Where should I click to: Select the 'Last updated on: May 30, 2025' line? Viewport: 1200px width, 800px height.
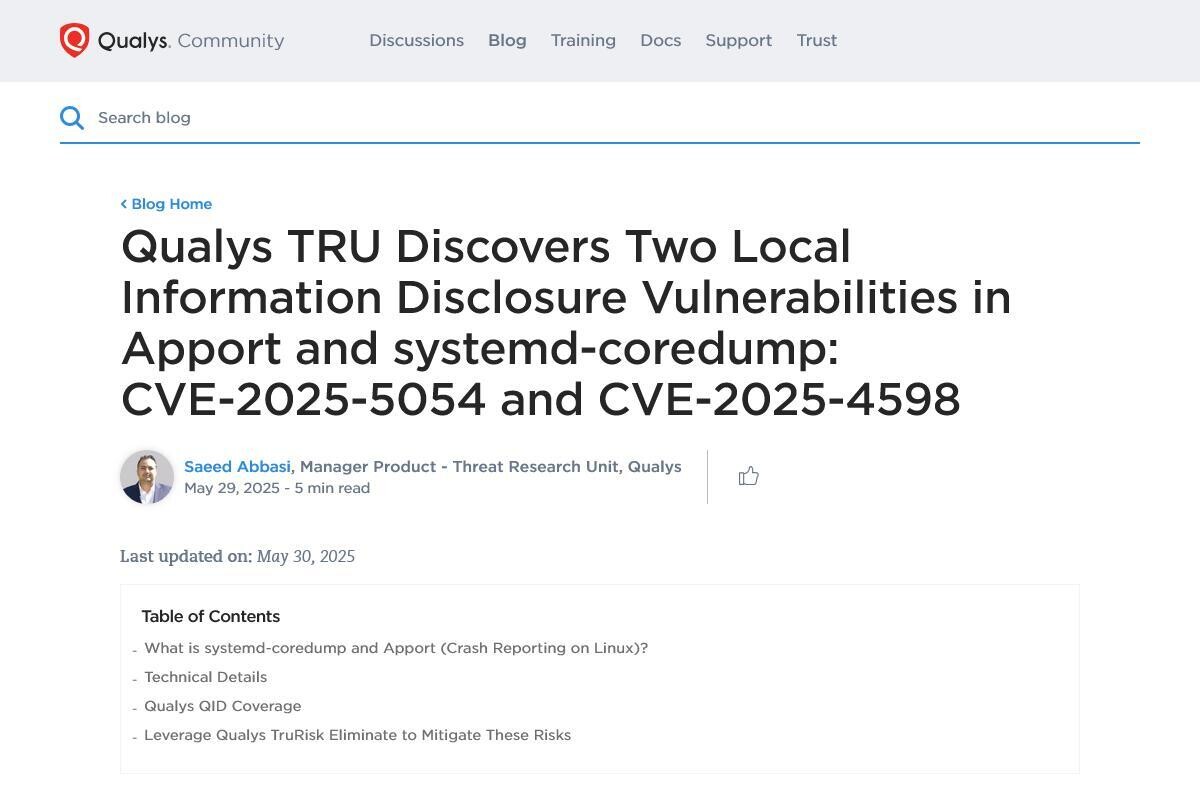point(237,556)
